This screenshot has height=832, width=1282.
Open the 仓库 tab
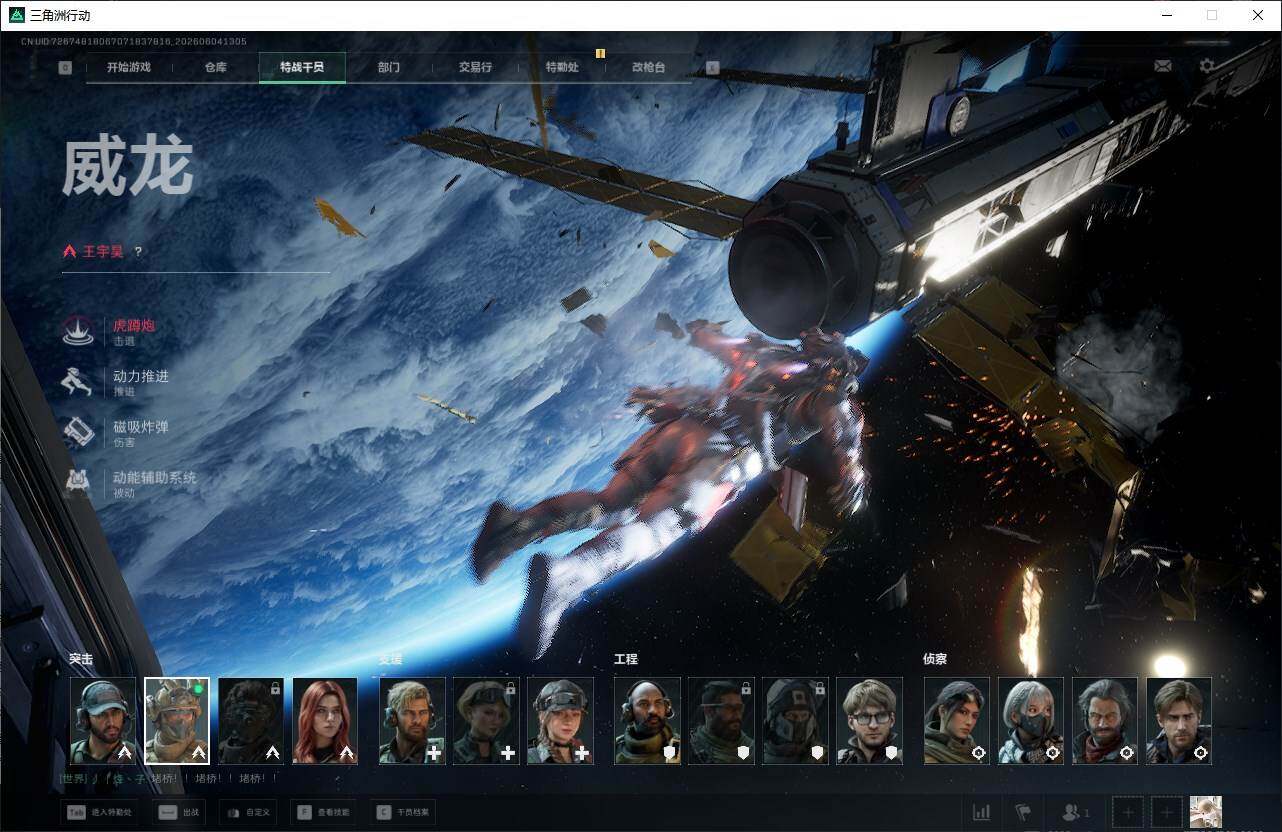(215, 67)
